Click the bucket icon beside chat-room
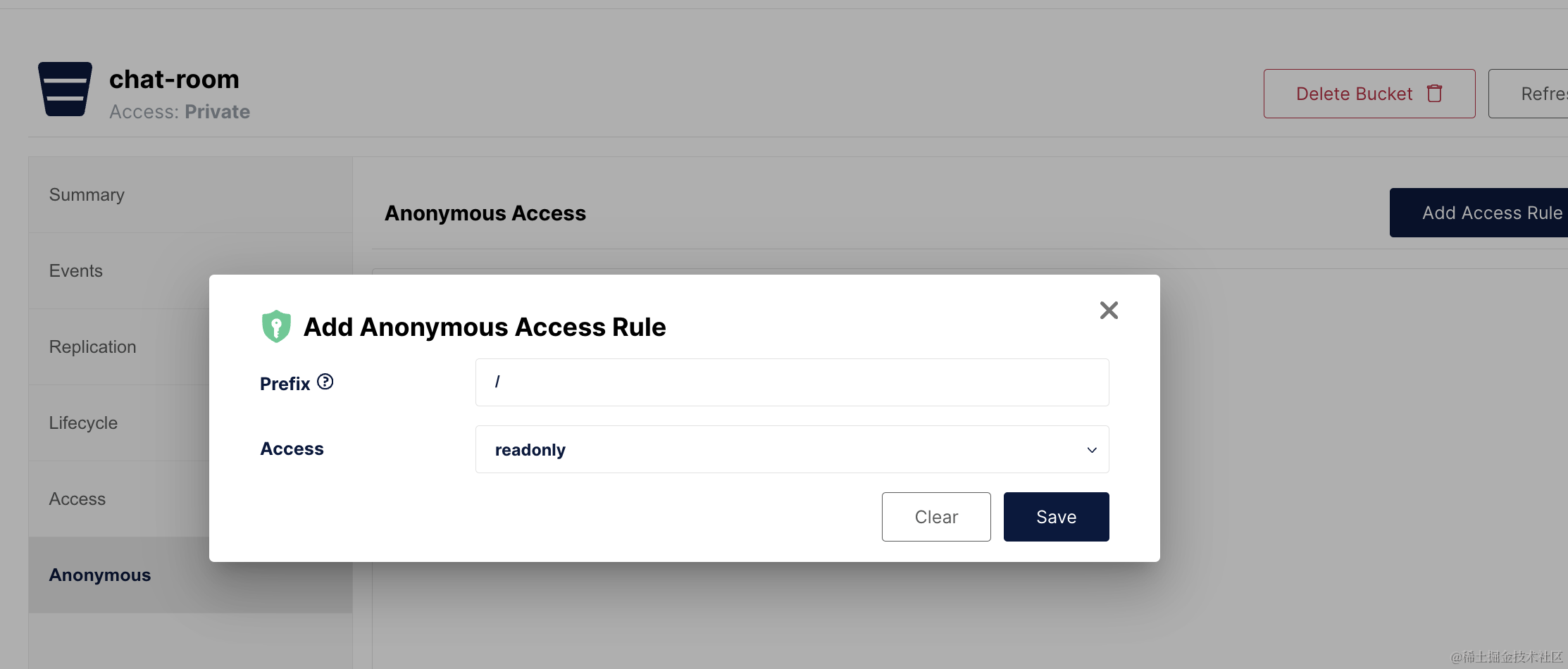This screenshot has width=1568, height=669. (65, 89)
